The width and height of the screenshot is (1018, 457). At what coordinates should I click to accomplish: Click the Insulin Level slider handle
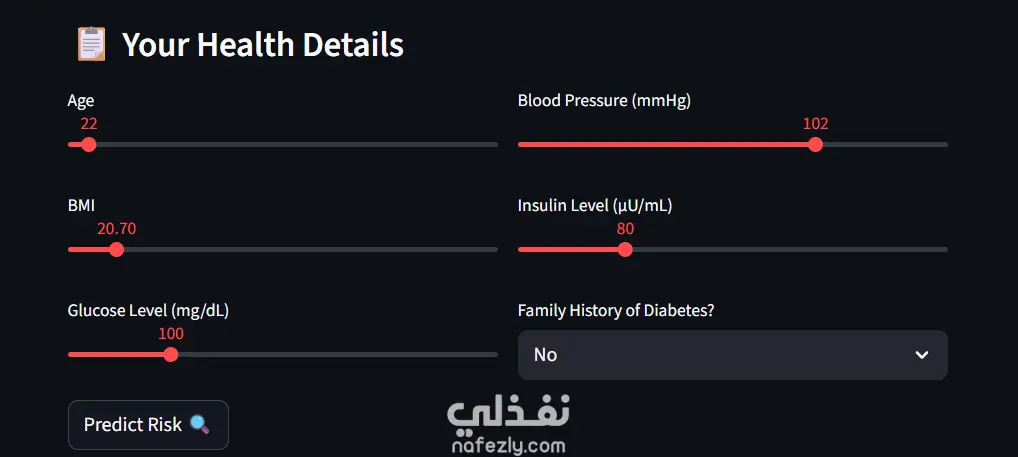click(x=625, y=249)
